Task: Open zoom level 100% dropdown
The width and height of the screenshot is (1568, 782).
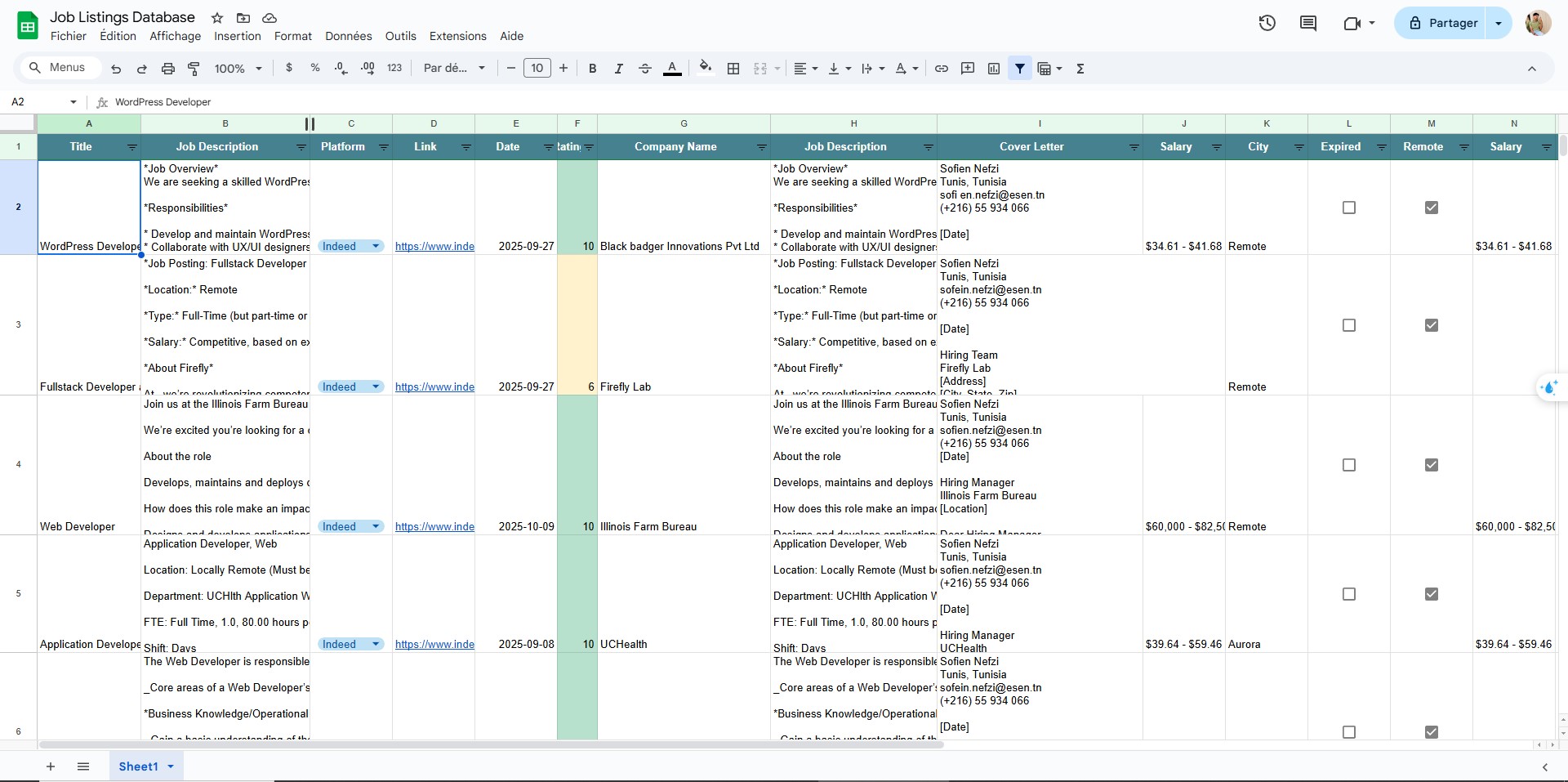Action: (x=238, y=69)
